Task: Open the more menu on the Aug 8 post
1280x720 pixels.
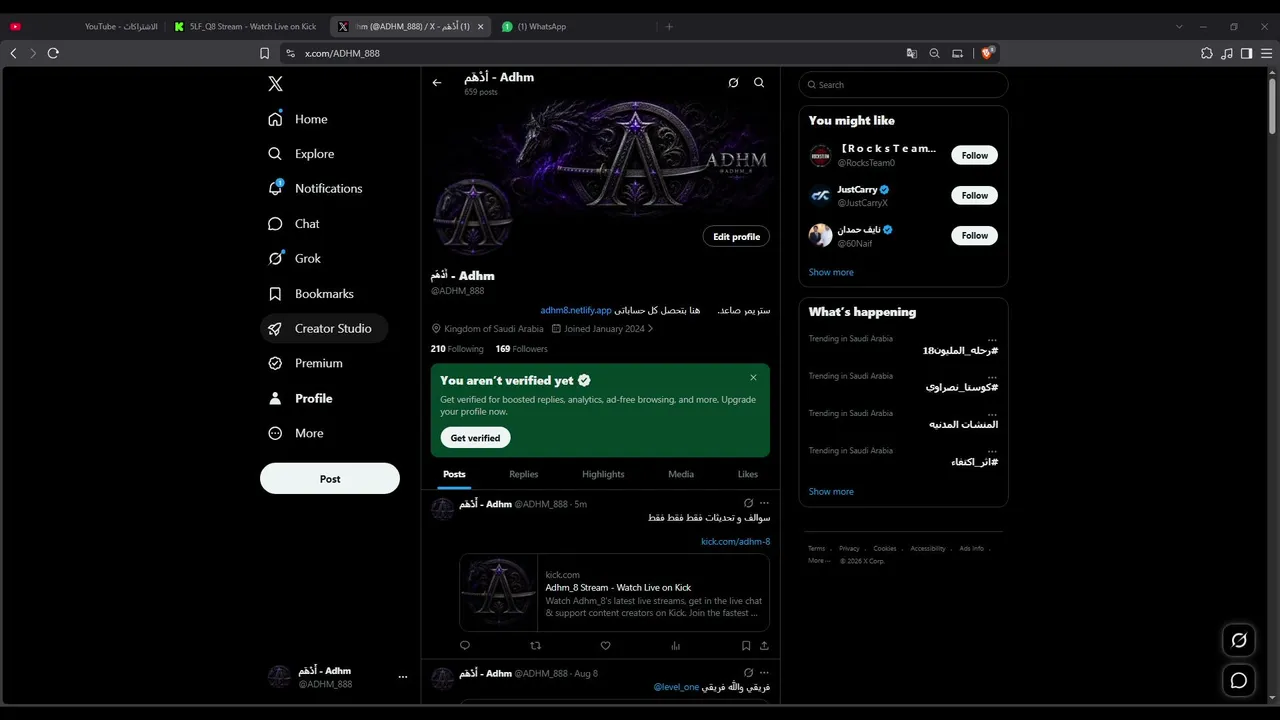Action: pos(764,673)
